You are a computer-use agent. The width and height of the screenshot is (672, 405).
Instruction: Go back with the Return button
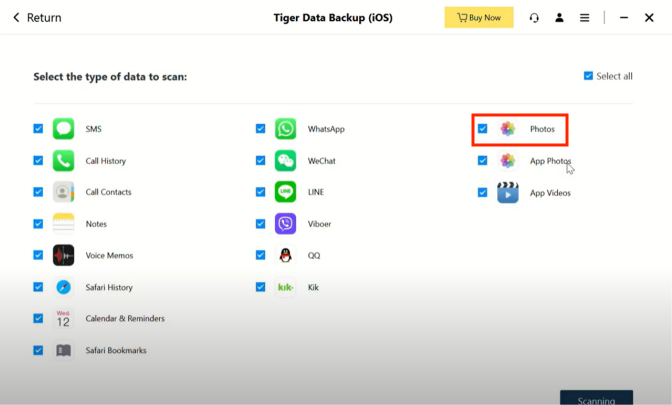37,18
